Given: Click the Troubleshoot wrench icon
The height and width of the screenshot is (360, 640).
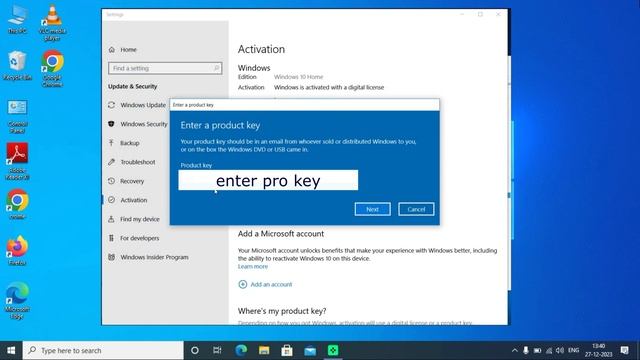Looking at the screenshot, I should tap(111, 162).
